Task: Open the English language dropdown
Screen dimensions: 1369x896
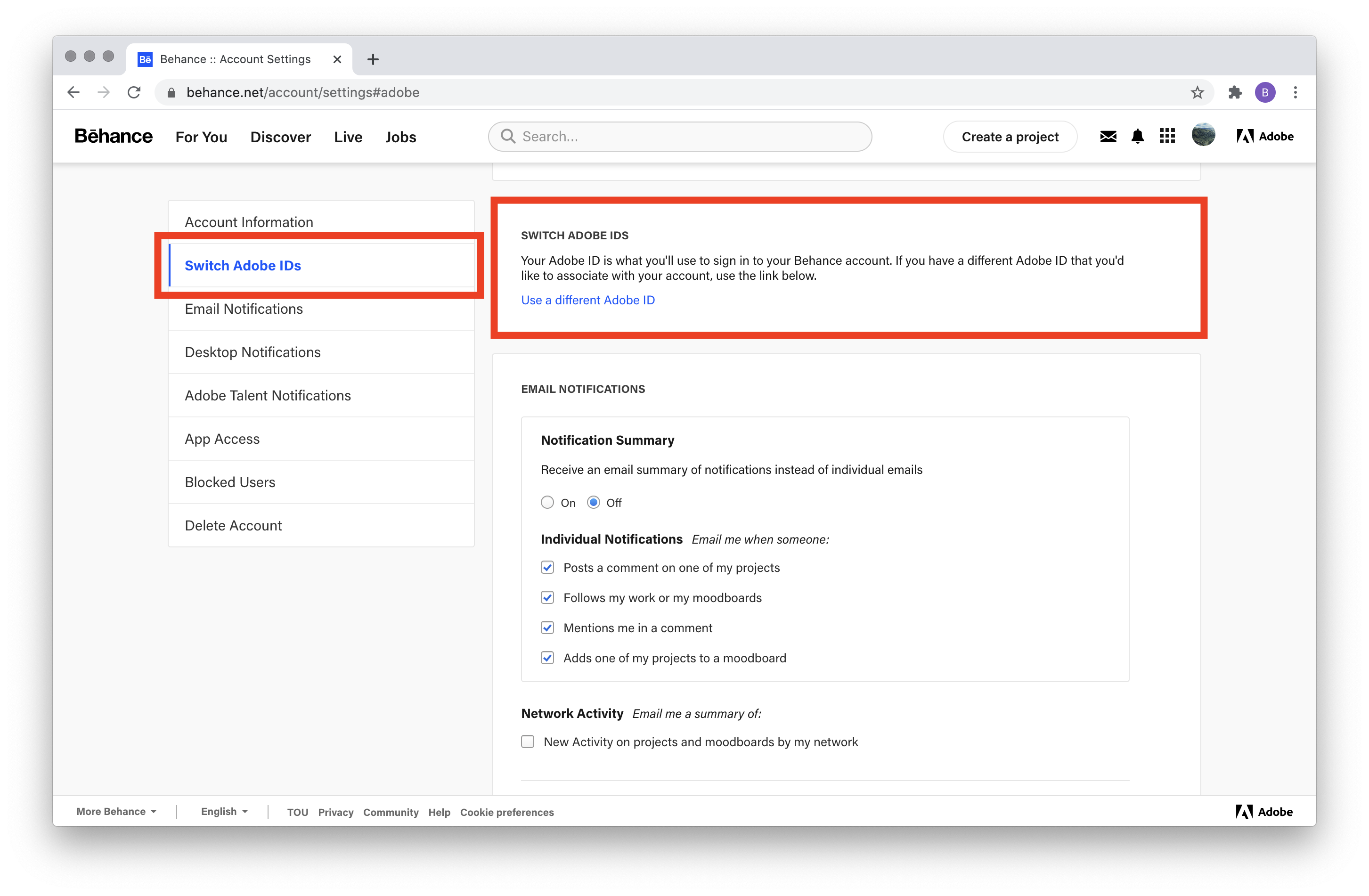Action: [x=224, y=812]
